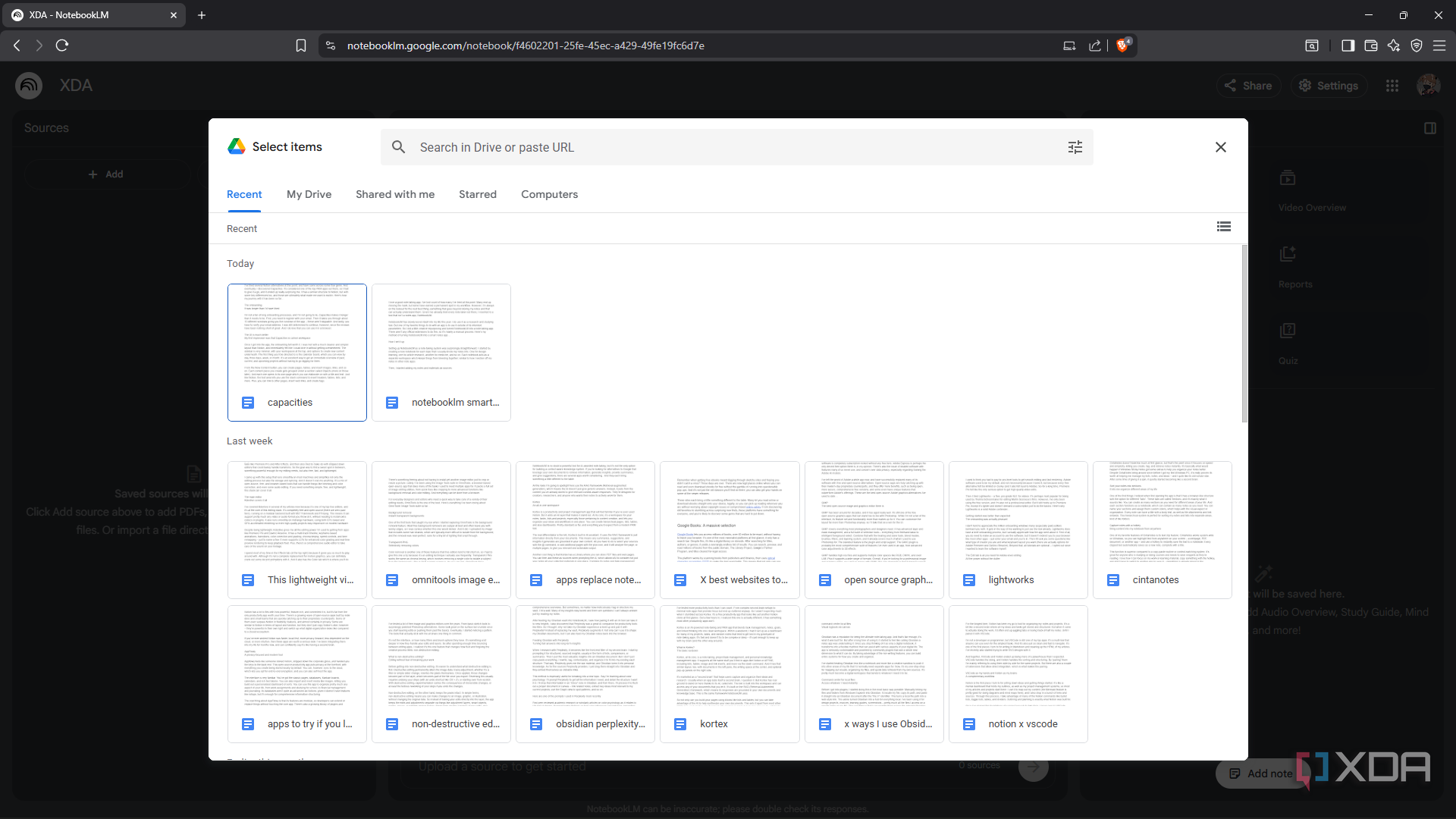Pick the obsidian perplexity document
Image resolution: width=1456 pixels, height=819 pixels.
(585, 674)
